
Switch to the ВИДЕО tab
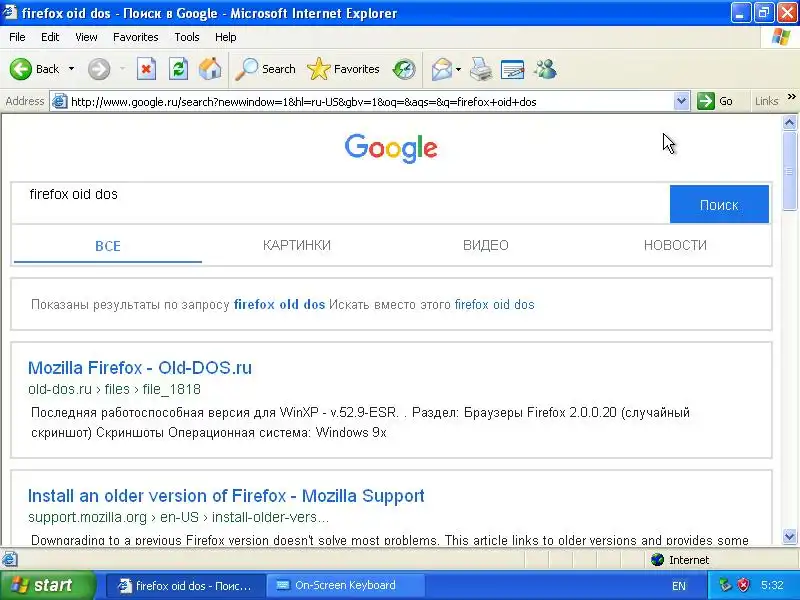pos(486,245)
